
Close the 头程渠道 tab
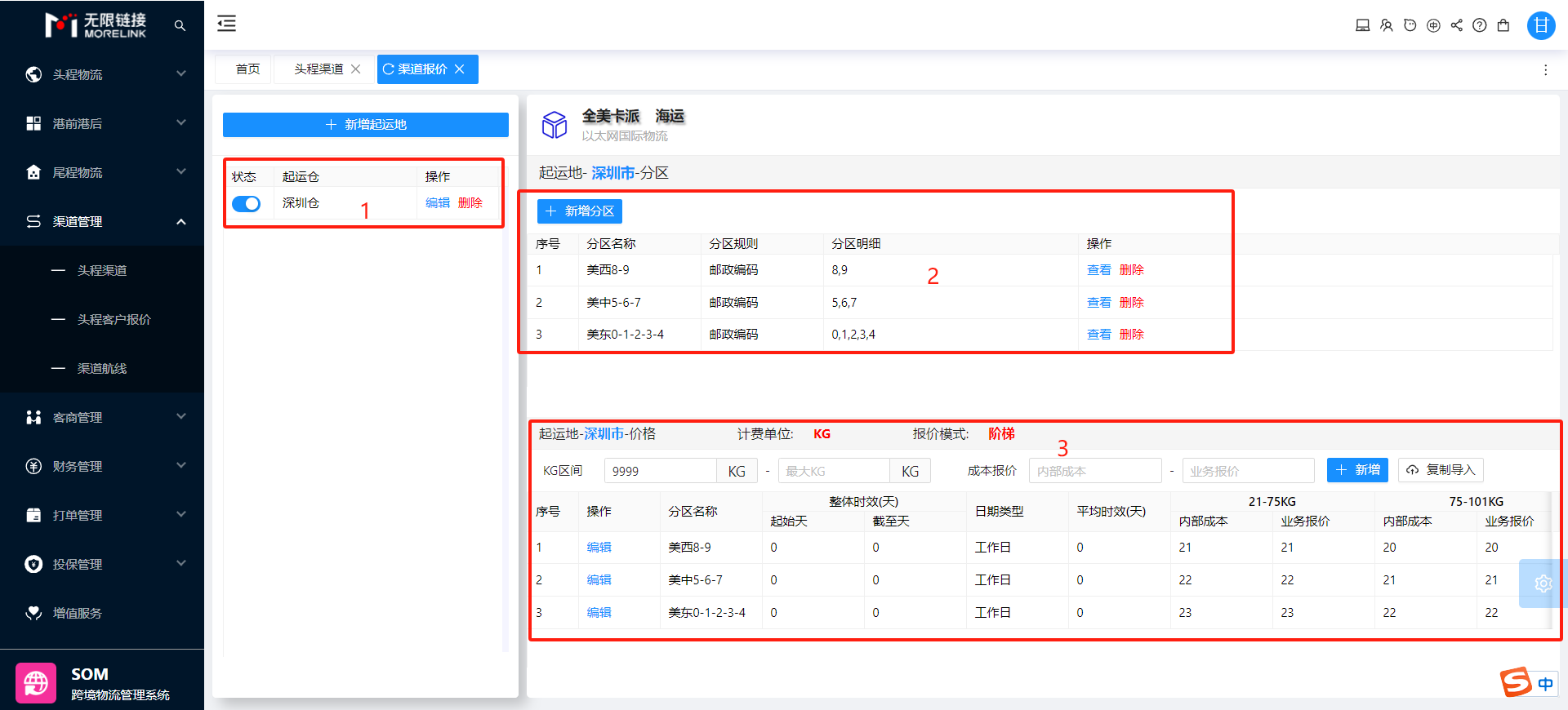[356, 69]
